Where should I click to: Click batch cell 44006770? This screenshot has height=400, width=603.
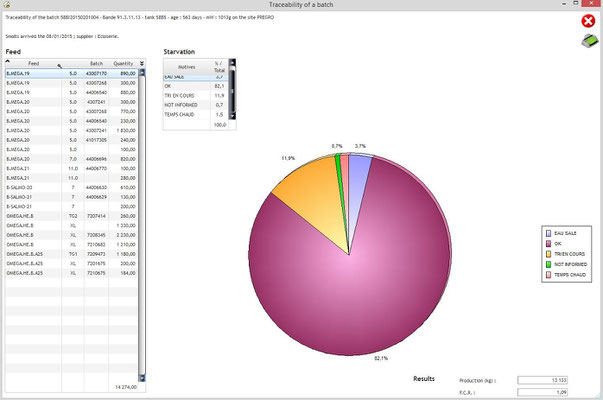(x=96, y=168)
